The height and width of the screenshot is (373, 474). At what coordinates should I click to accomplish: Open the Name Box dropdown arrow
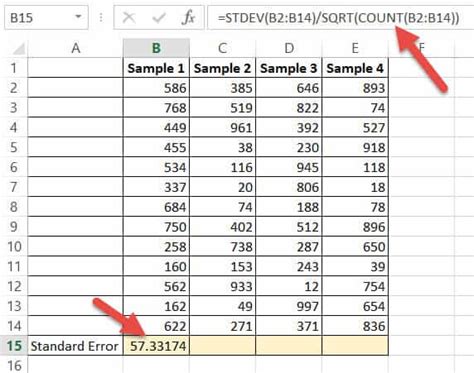pos(78,17)
